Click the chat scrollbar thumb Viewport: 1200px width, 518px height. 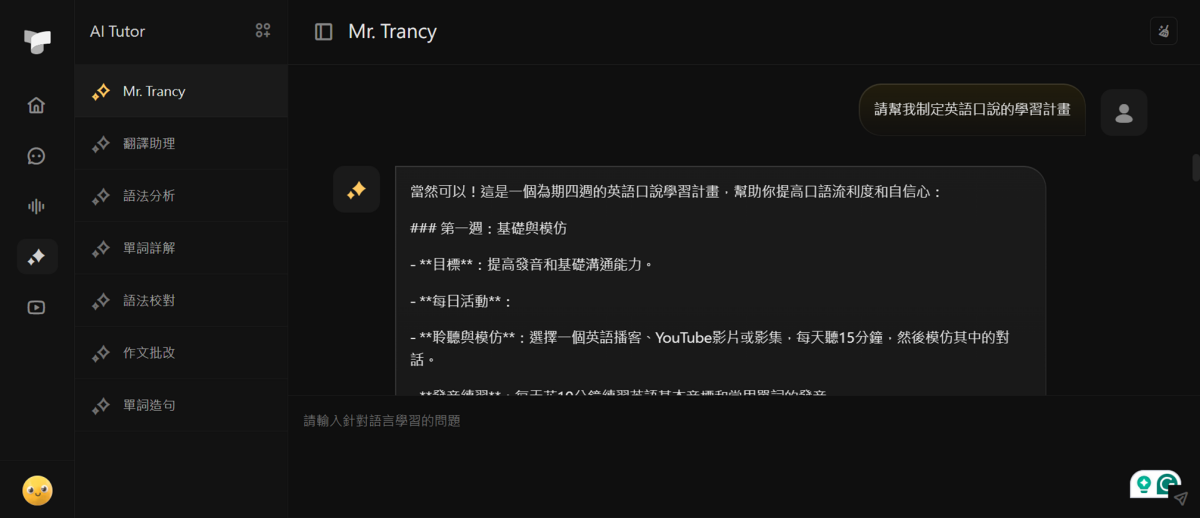(1195, 166)
